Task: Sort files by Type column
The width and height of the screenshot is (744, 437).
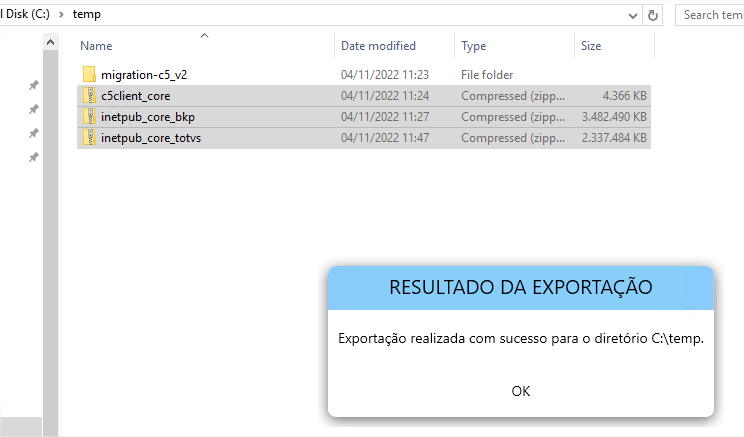Action: click(474, 46)
